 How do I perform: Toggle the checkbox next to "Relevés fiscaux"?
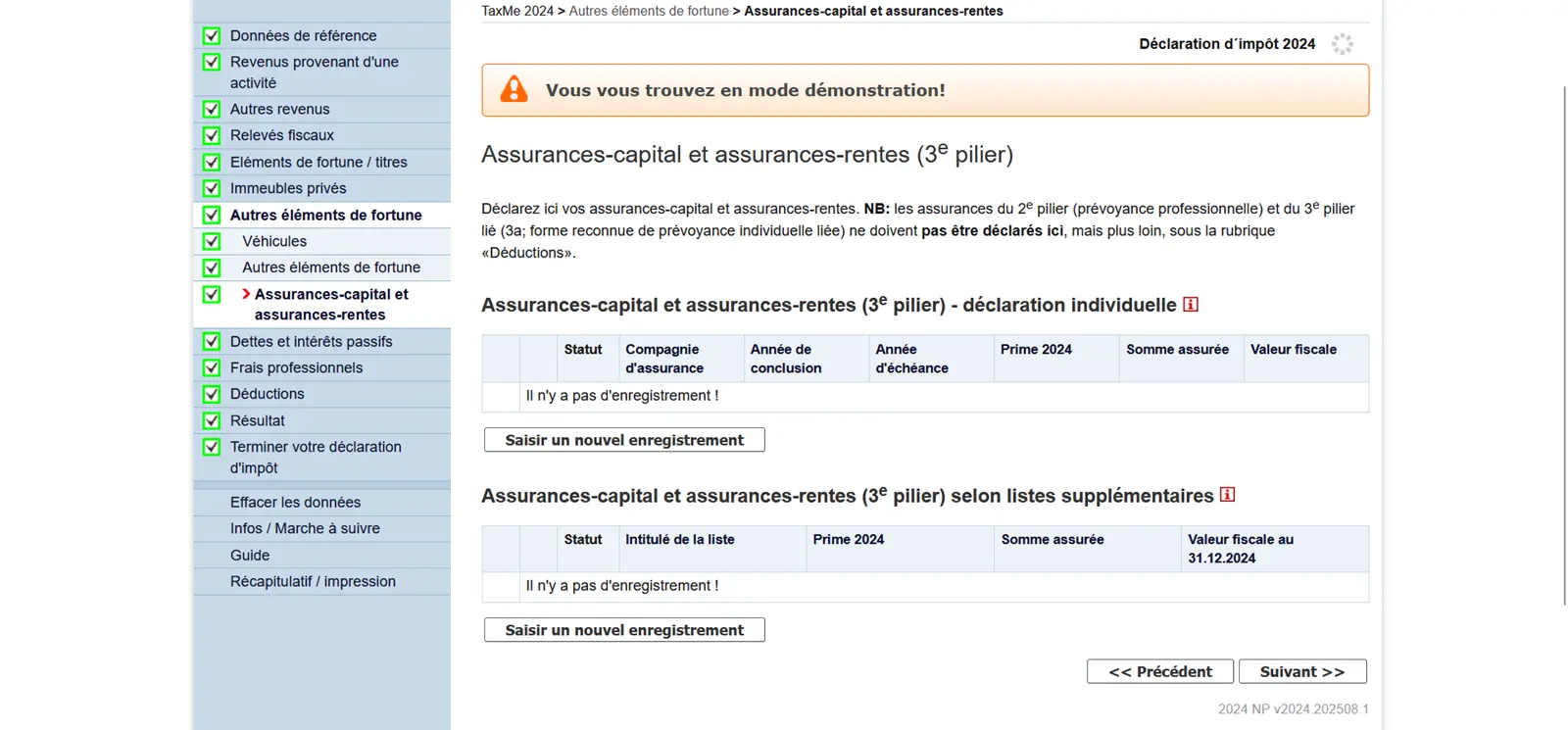coord(212,135)
